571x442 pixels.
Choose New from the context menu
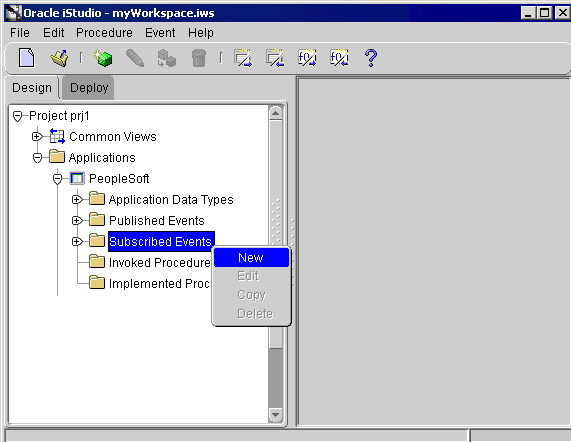pyautogui.click(x=251, y=258)
